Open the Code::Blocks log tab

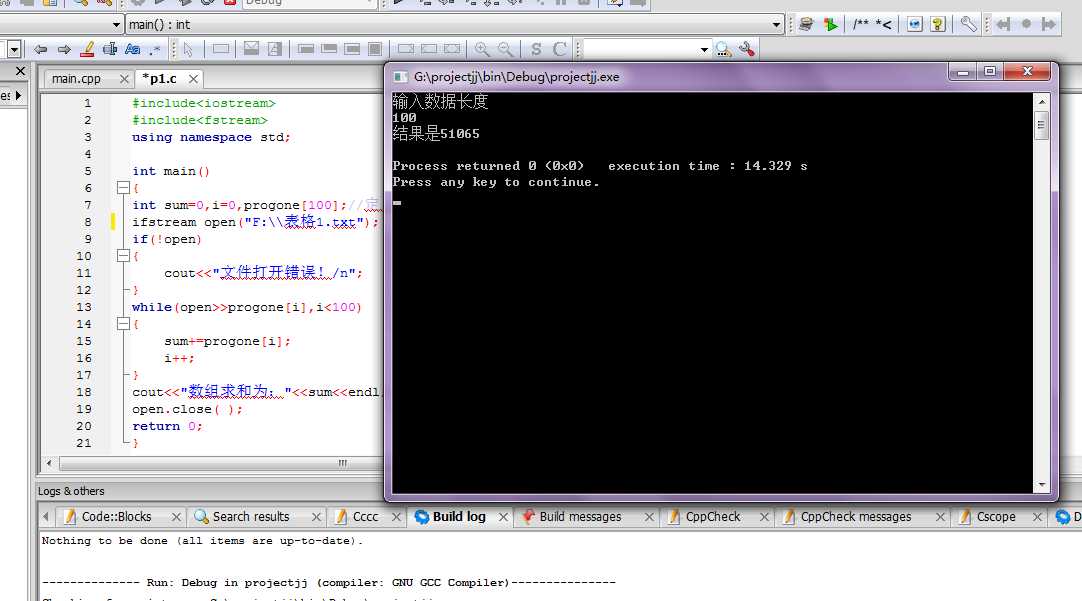pos(116,517)
